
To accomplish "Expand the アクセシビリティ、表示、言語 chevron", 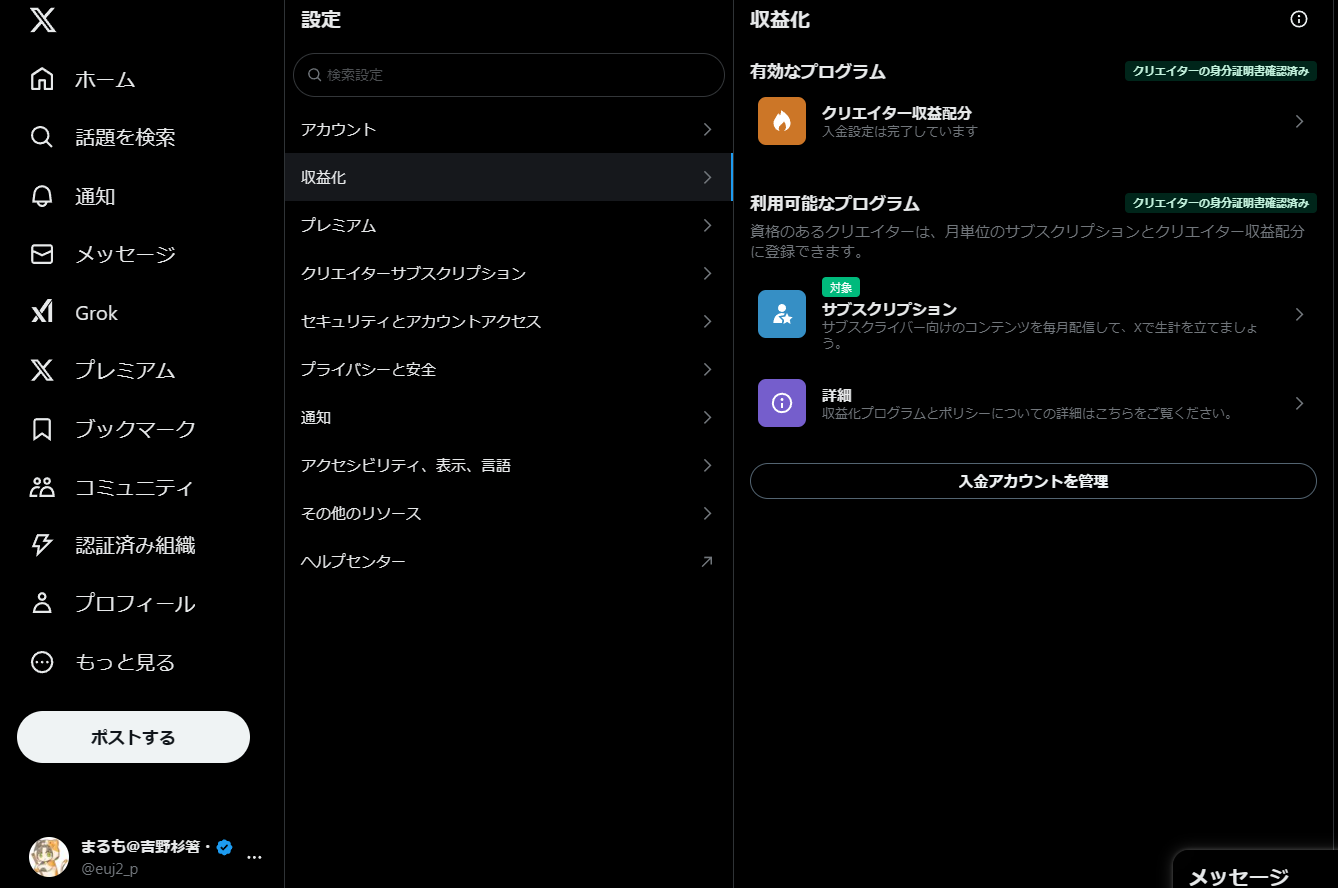I will (707, 465).
